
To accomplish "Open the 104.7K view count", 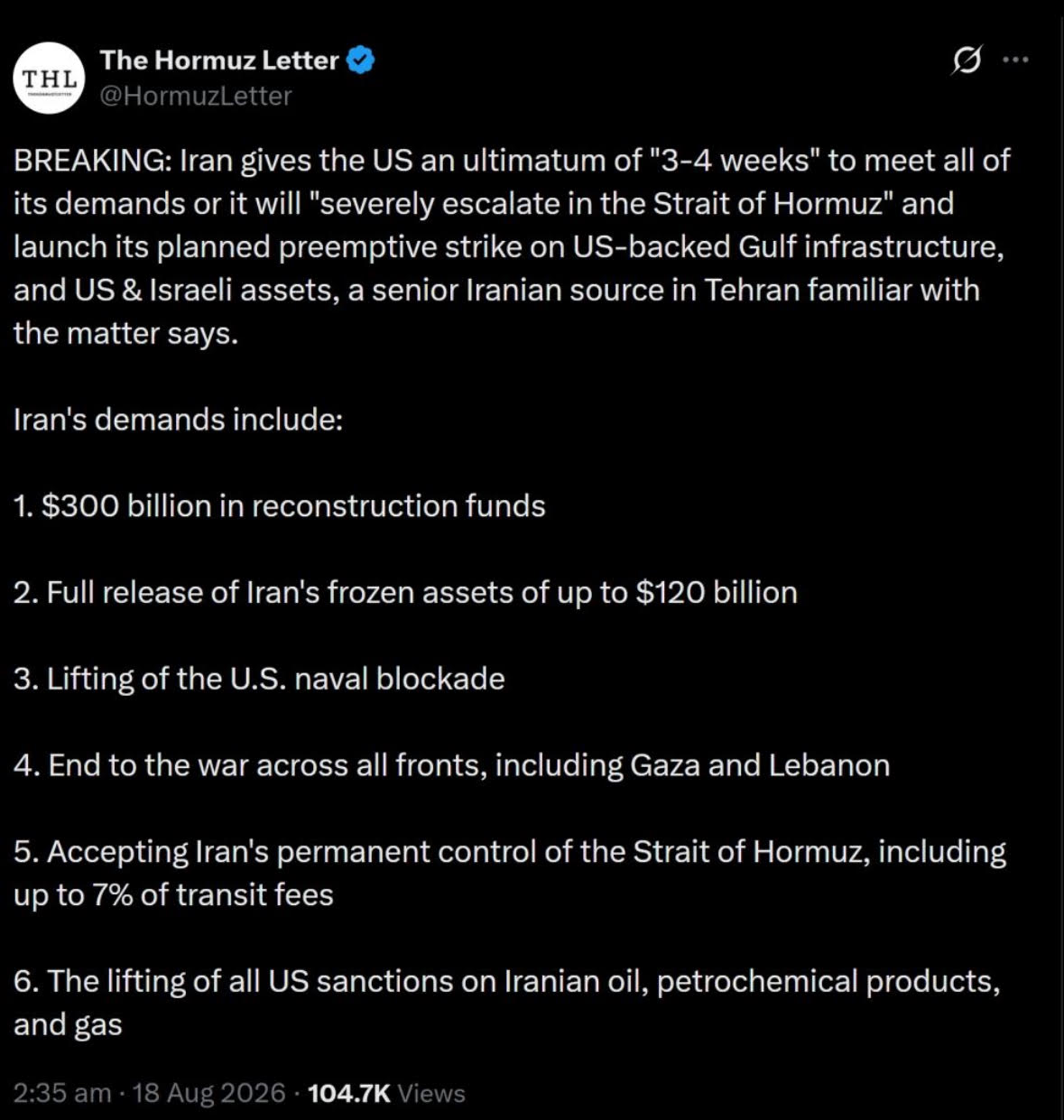I will [349, 1093].
